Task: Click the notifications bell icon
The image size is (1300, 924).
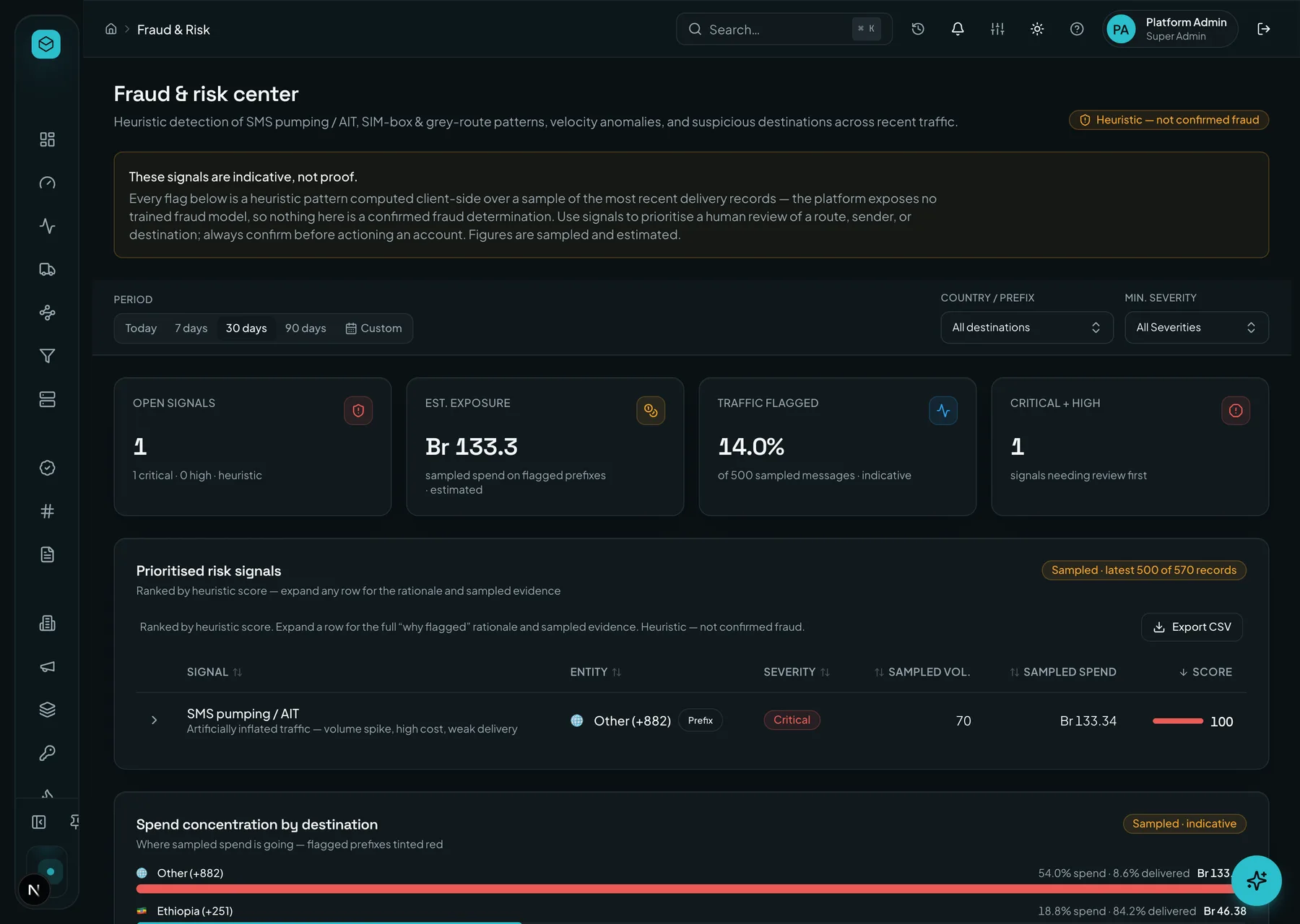Action: (958, 29)
